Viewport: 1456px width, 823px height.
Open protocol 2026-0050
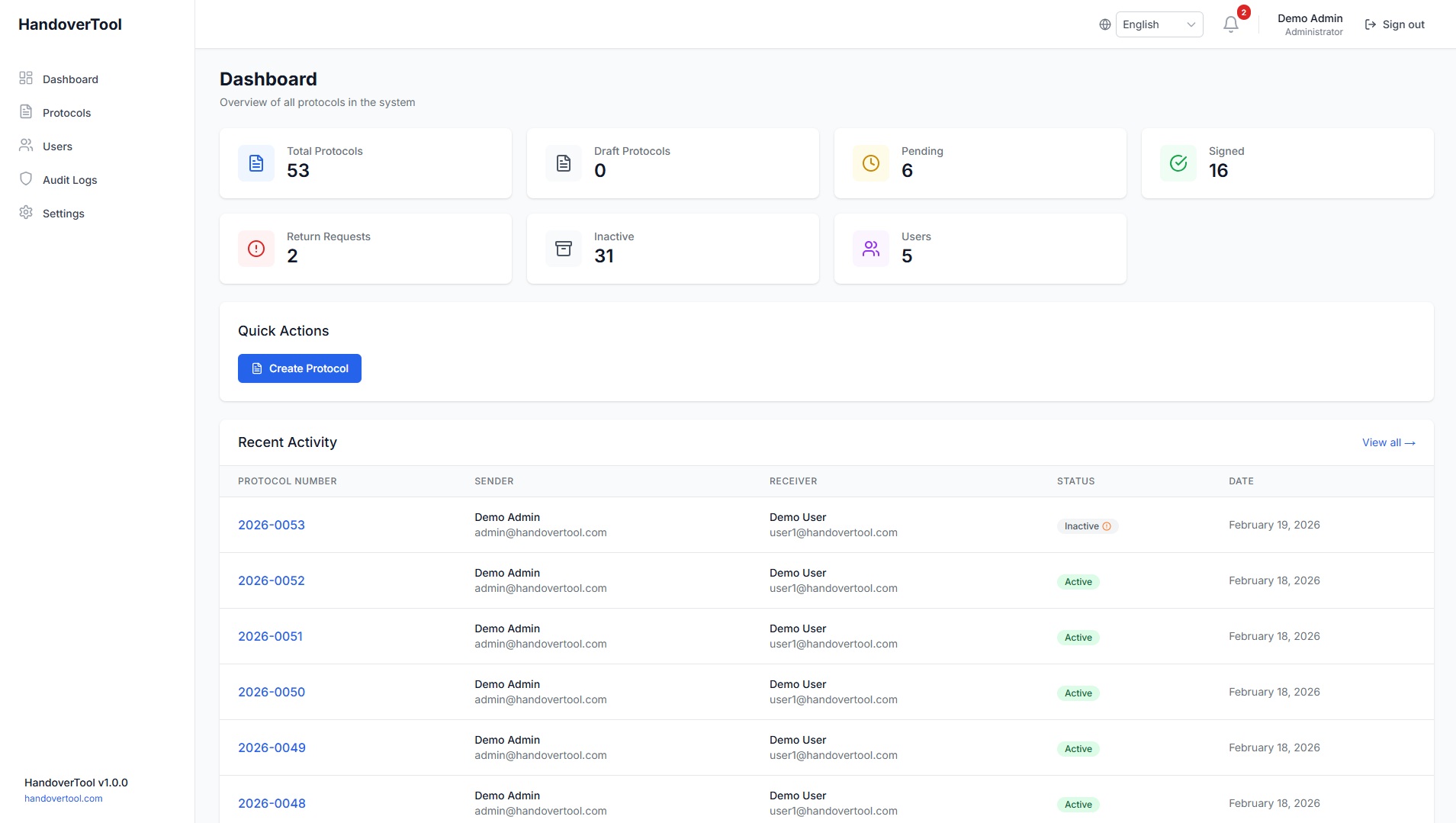point(272,692)
